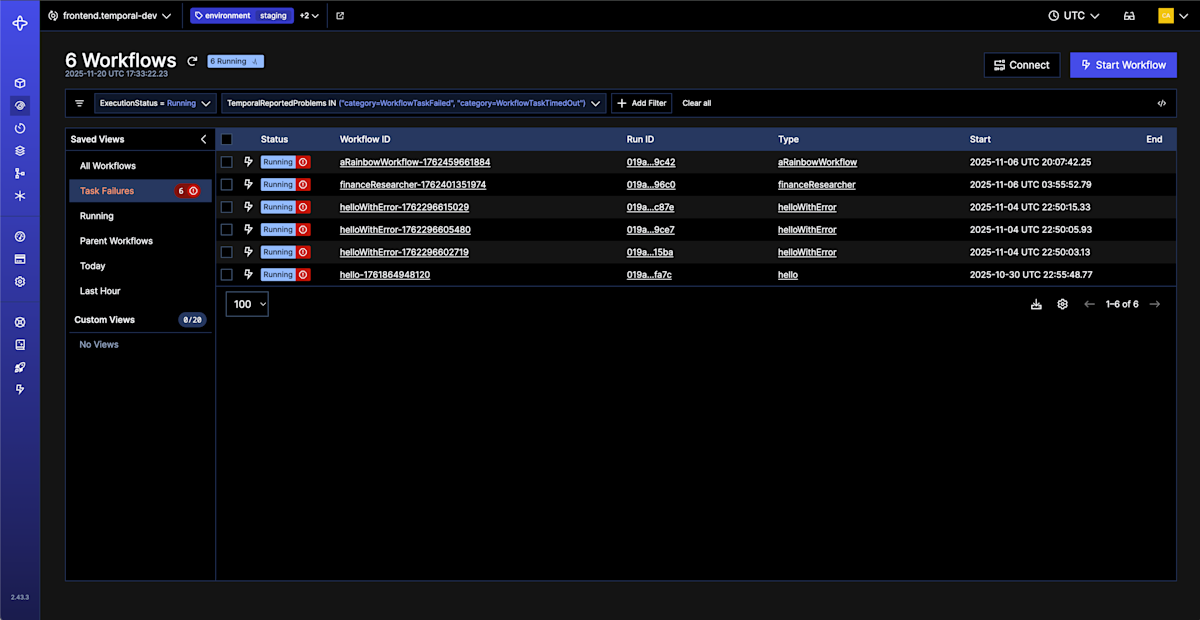Screen dimensions: 1200x620
Task: Open the stacked-layers Batch sidebar icon
Action: (x=20, y=151)
